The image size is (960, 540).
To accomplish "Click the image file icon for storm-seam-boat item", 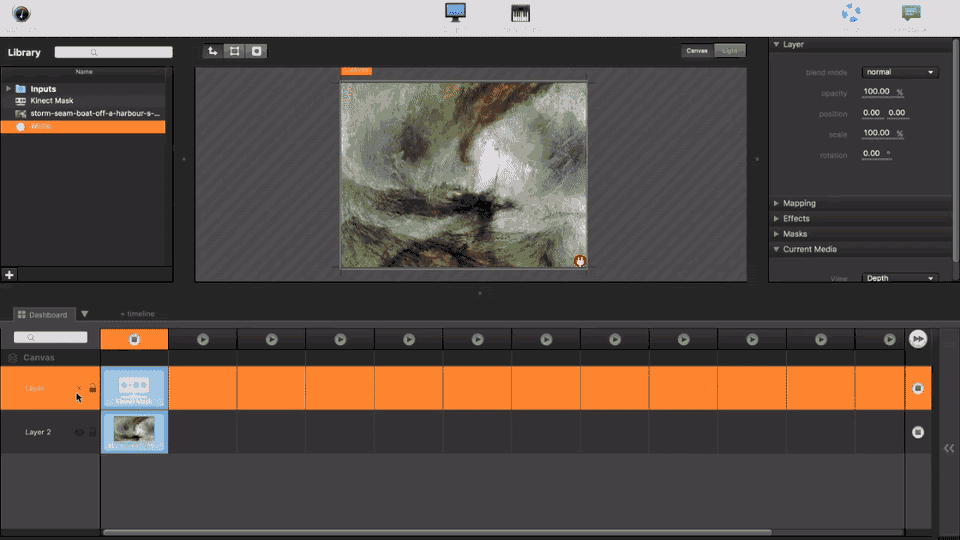I will click(20, 113).
